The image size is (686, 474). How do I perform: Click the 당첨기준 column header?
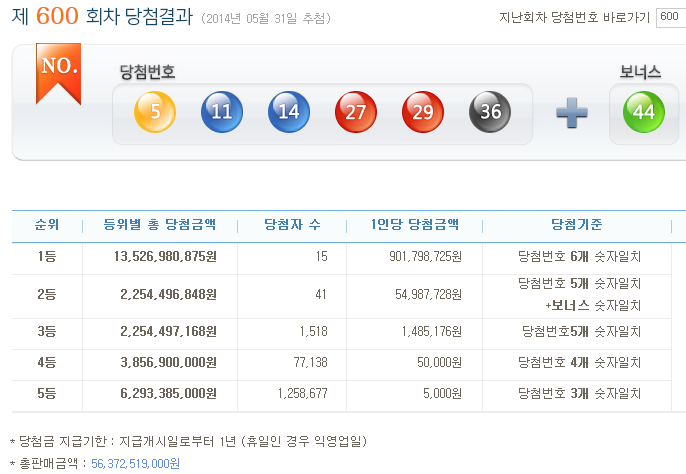577,225
